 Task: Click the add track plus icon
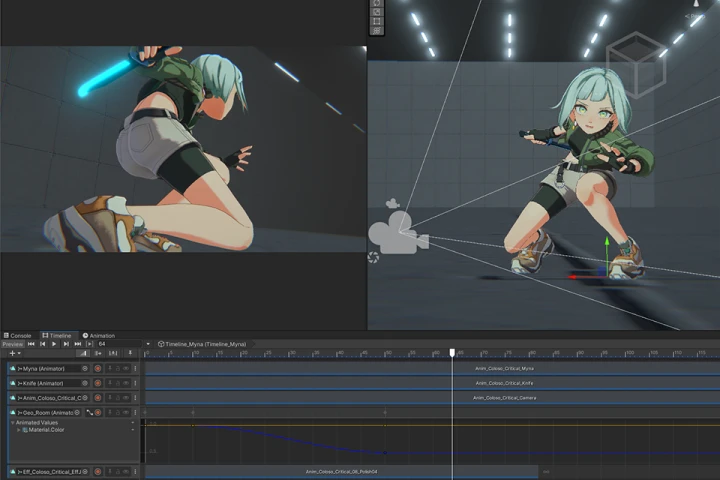[12, 353]
